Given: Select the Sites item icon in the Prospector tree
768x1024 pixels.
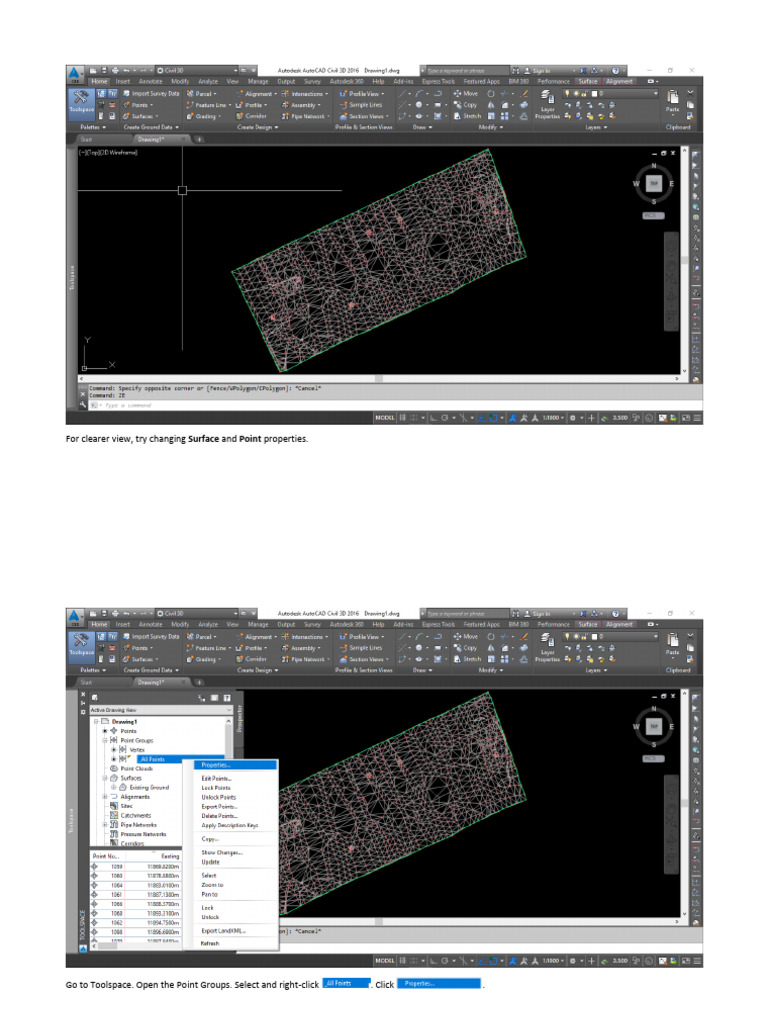Looking at the screenshot, I should click(114, 806).
